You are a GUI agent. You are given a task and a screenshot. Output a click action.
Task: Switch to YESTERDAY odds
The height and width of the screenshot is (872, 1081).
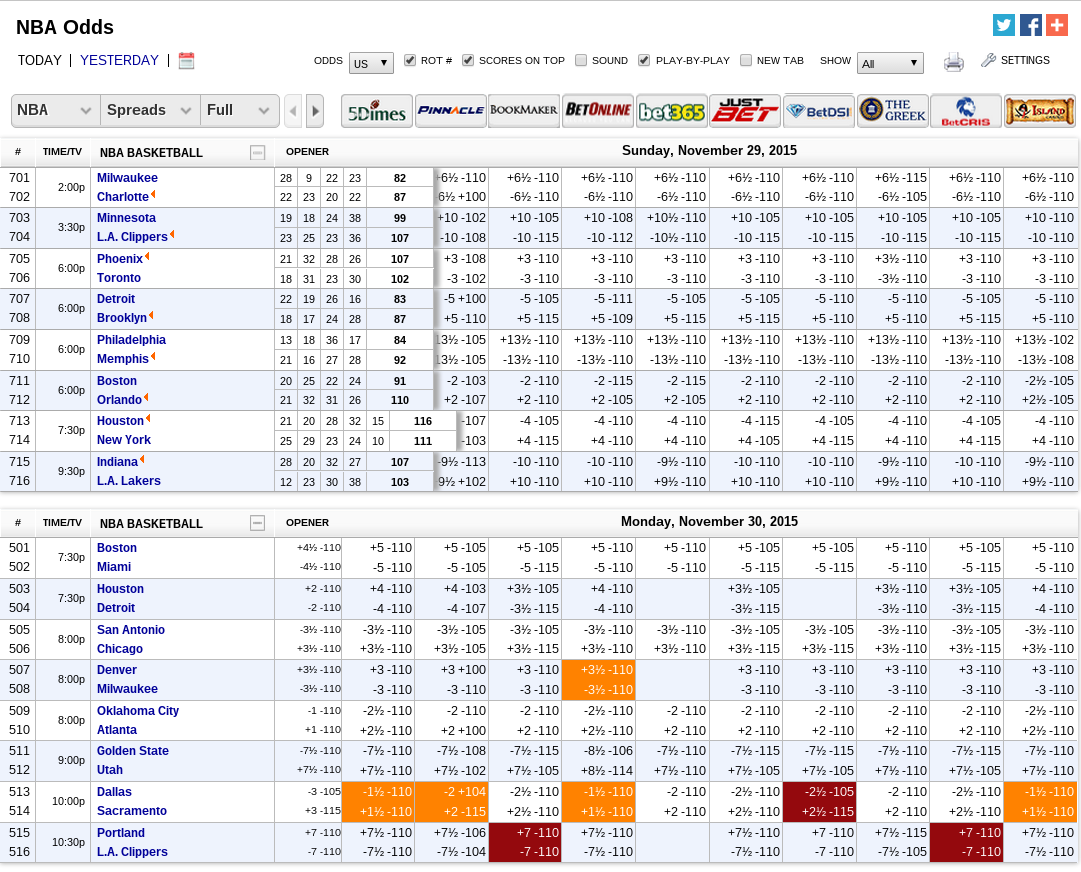119,60
